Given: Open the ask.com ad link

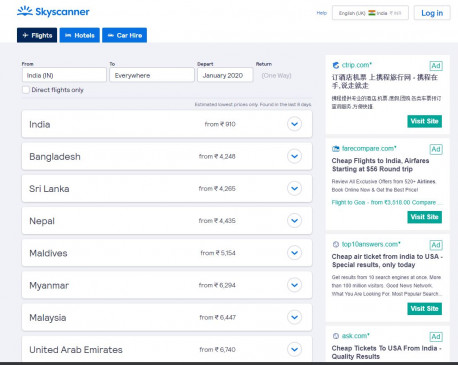Looking at the screenshot, I should click(355, 336).
